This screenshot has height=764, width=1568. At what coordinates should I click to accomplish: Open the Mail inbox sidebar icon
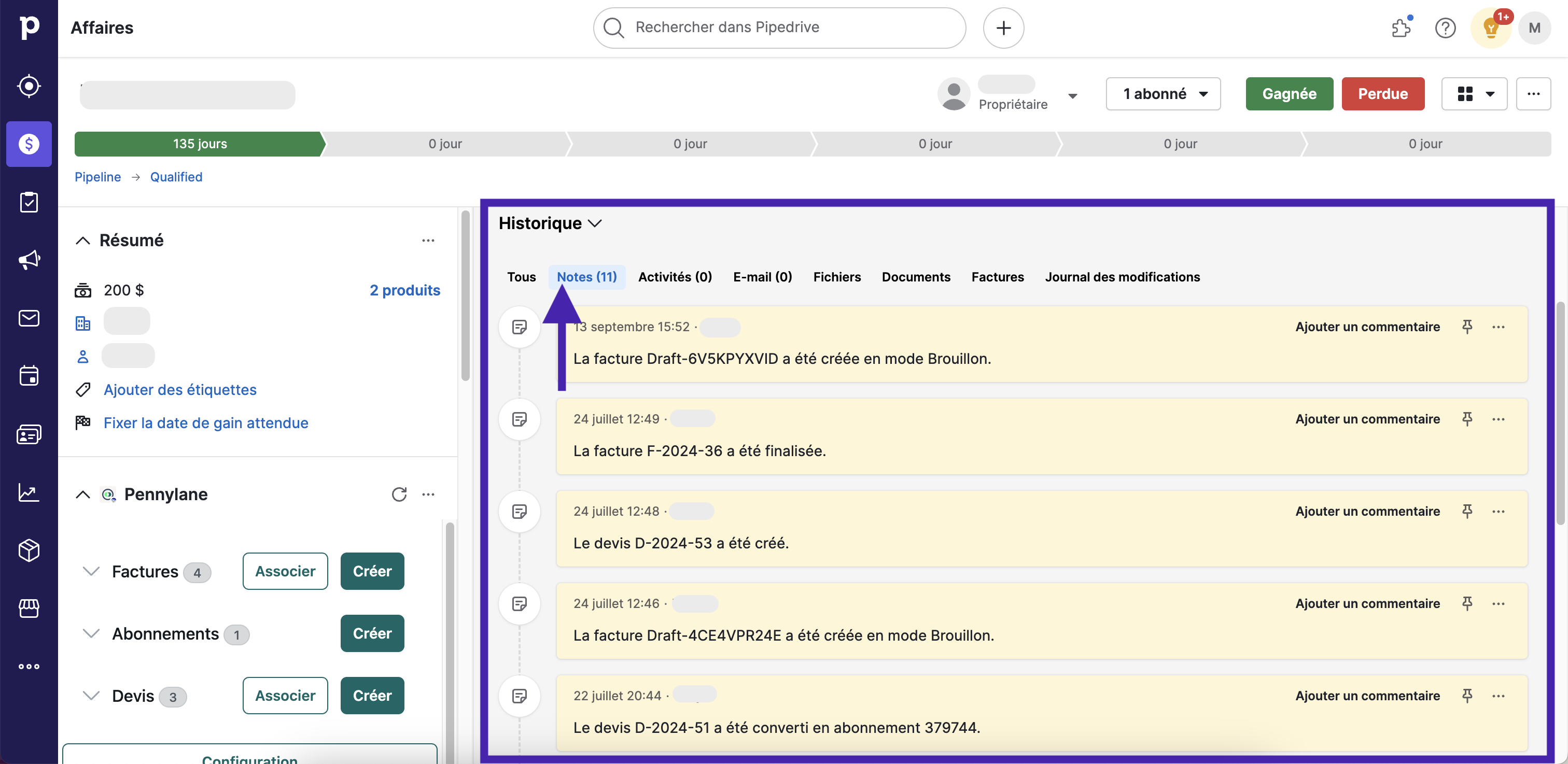(29, 318)
